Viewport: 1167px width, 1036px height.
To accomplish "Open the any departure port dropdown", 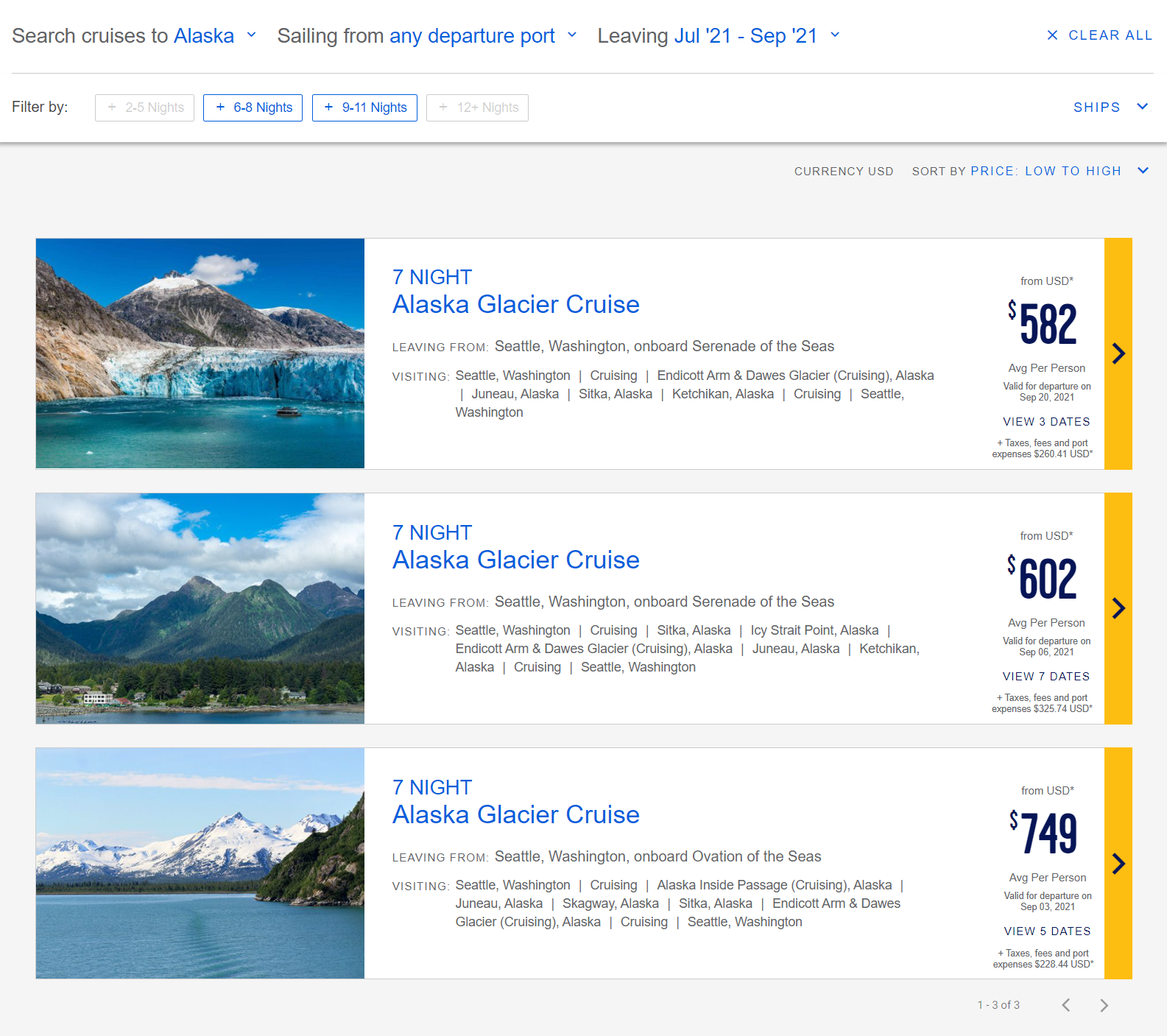I will click(x=483, y=35).
